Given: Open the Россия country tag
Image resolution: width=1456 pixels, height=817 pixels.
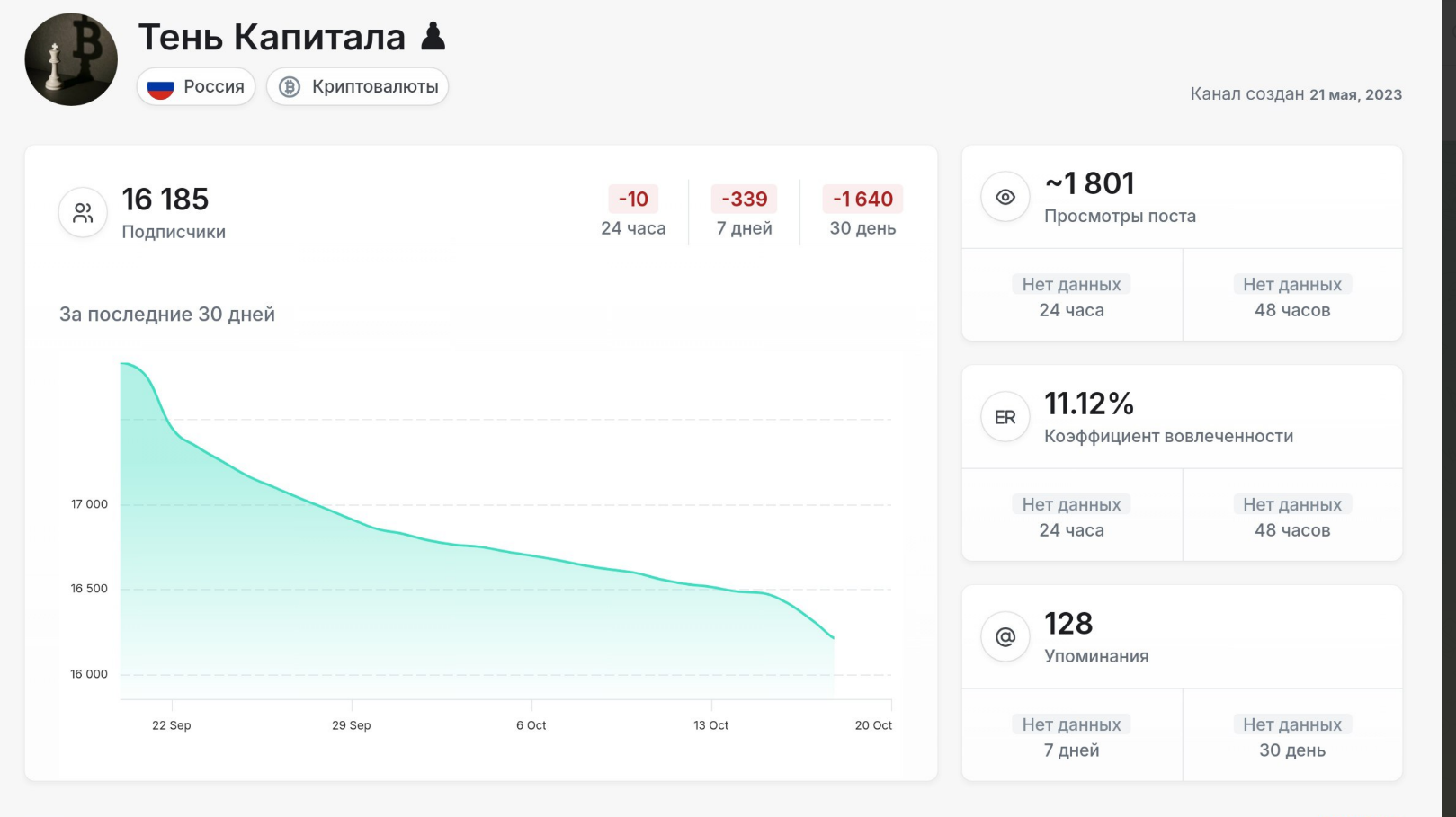Looking at the screenshot, I should tap(197, 87).
